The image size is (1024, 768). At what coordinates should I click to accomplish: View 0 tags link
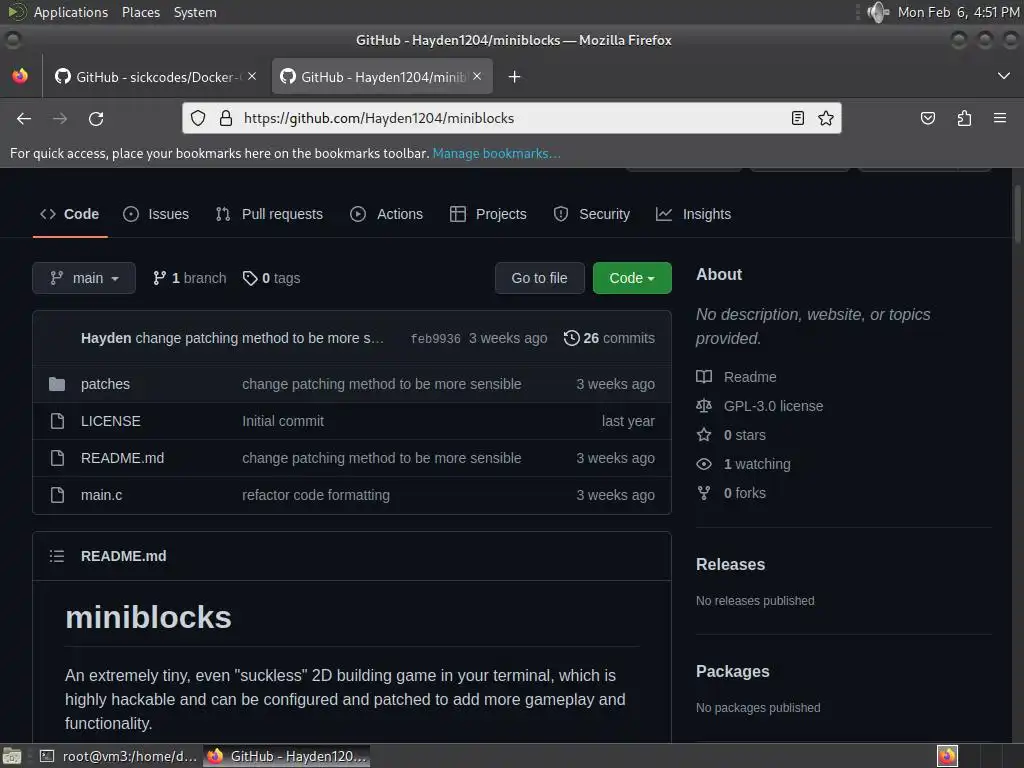point(271,278)
